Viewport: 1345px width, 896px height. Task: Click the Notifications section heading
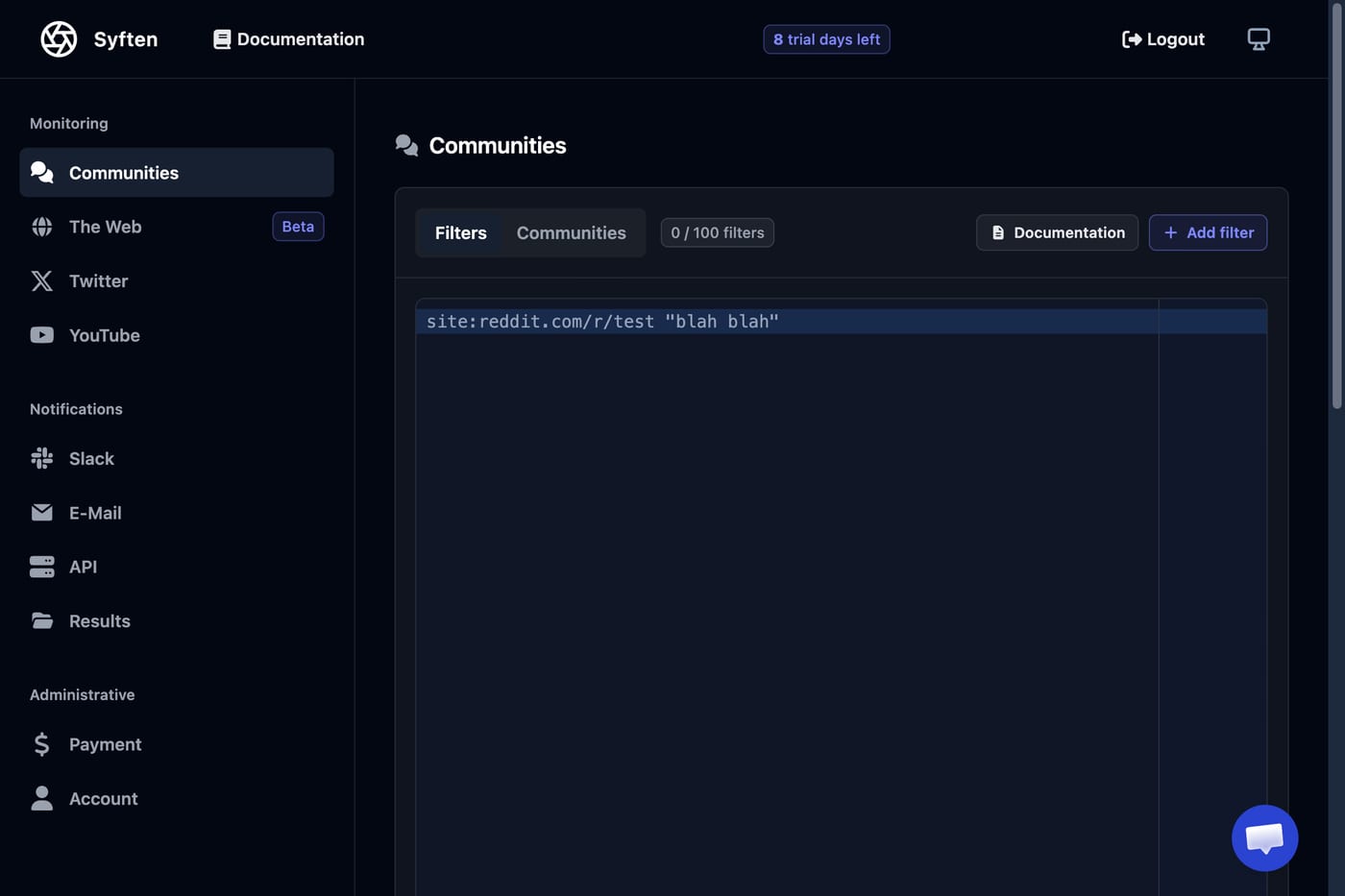click(x=76, y=409)
